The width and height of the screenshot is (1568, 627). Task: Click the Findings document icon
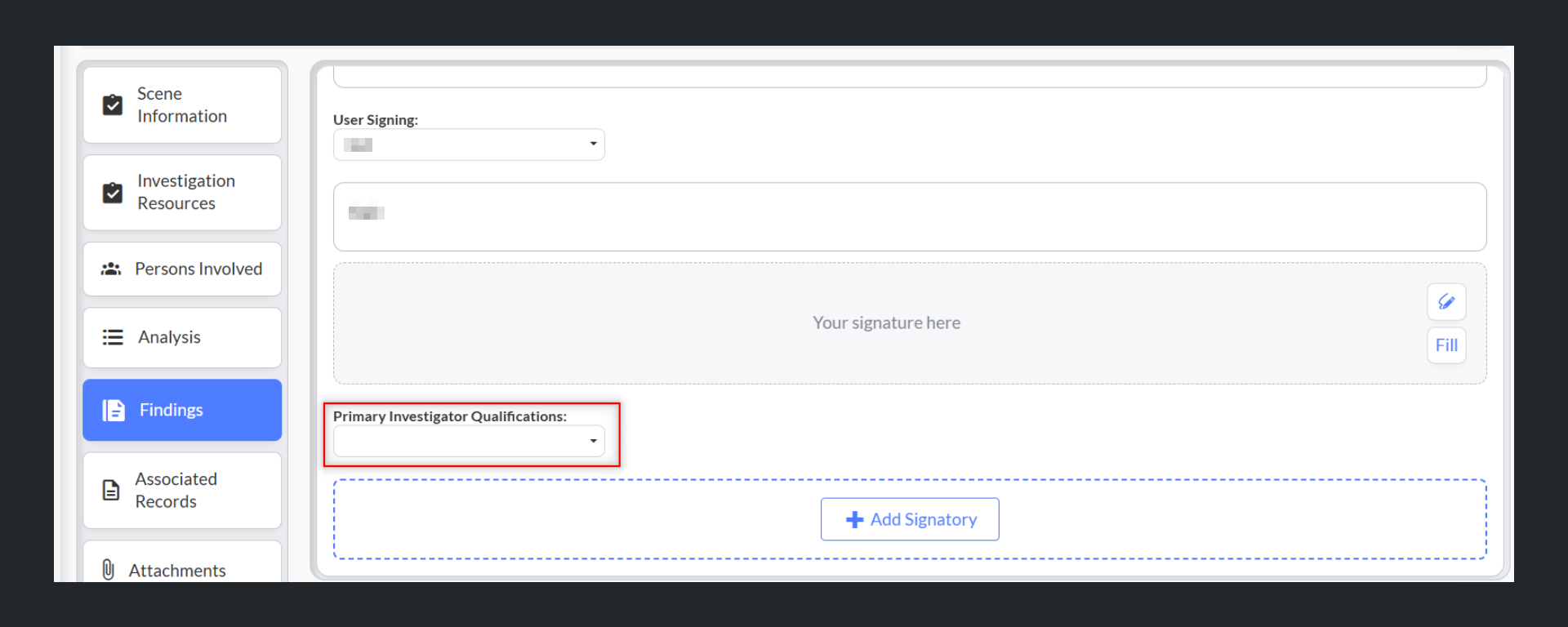click(x=114, y=410)
